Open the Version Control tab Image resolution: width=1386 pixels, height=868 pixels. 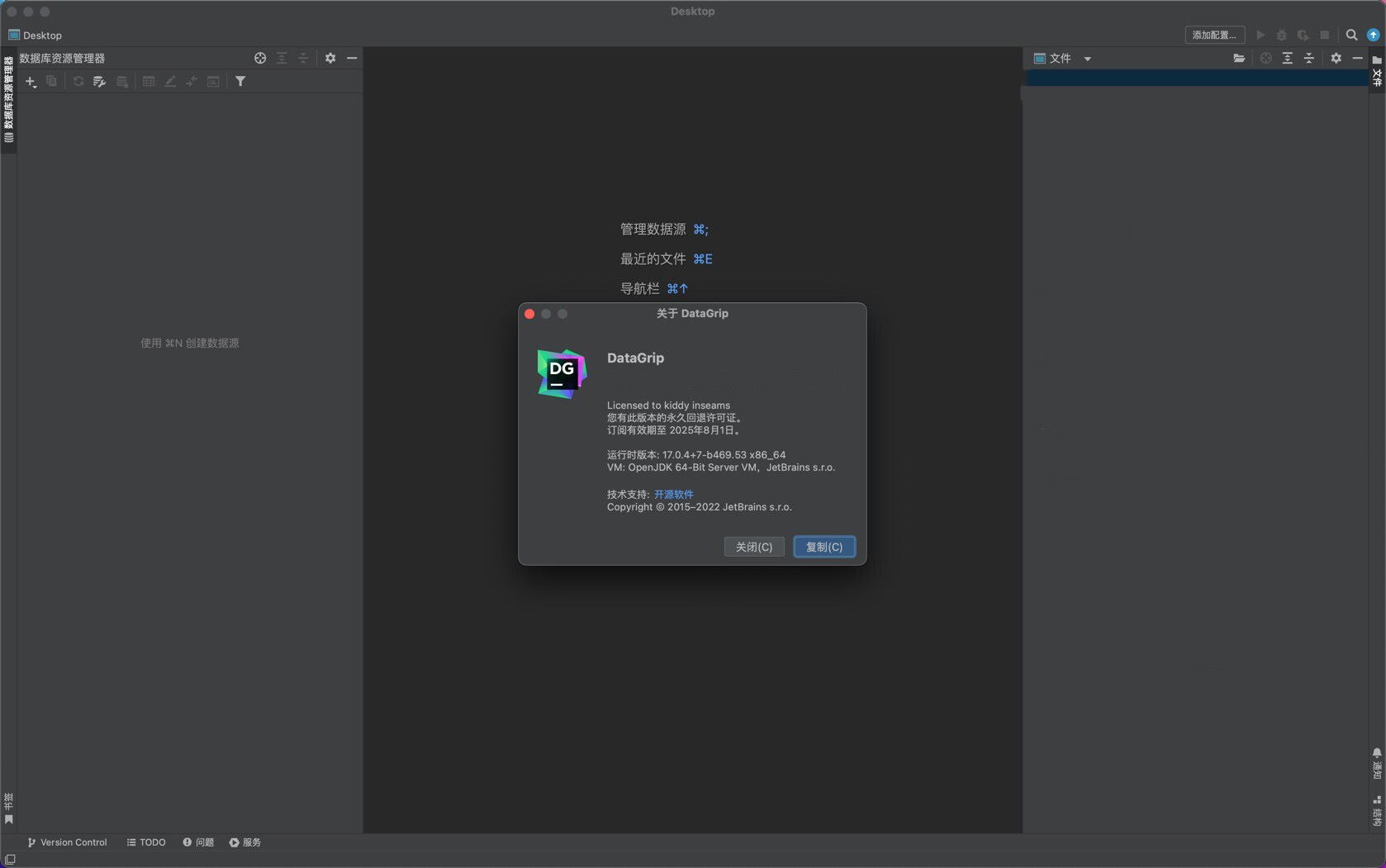67,842
